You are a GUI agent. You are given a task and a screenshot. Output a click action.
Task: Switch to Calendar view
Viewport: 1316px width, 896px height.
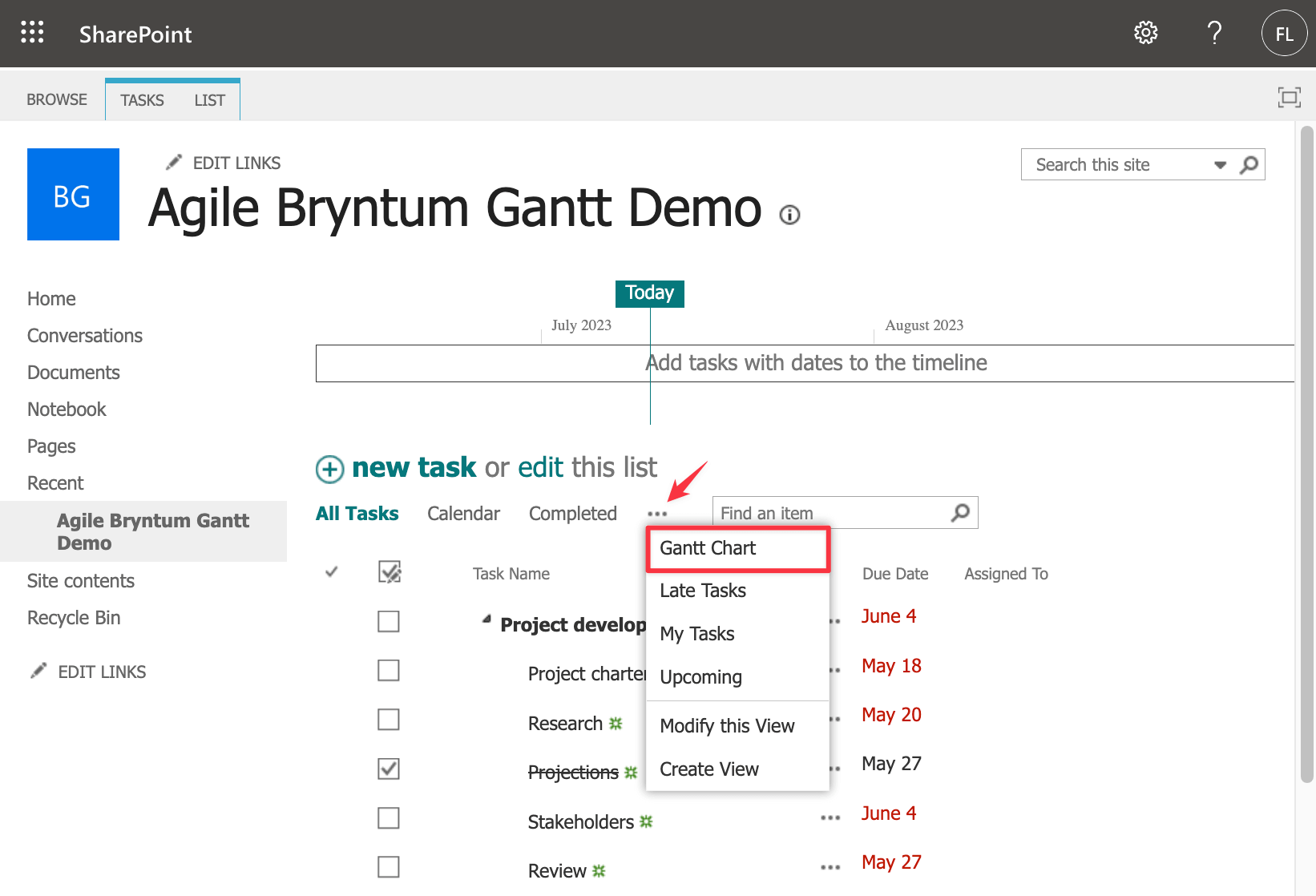point(463,514)
